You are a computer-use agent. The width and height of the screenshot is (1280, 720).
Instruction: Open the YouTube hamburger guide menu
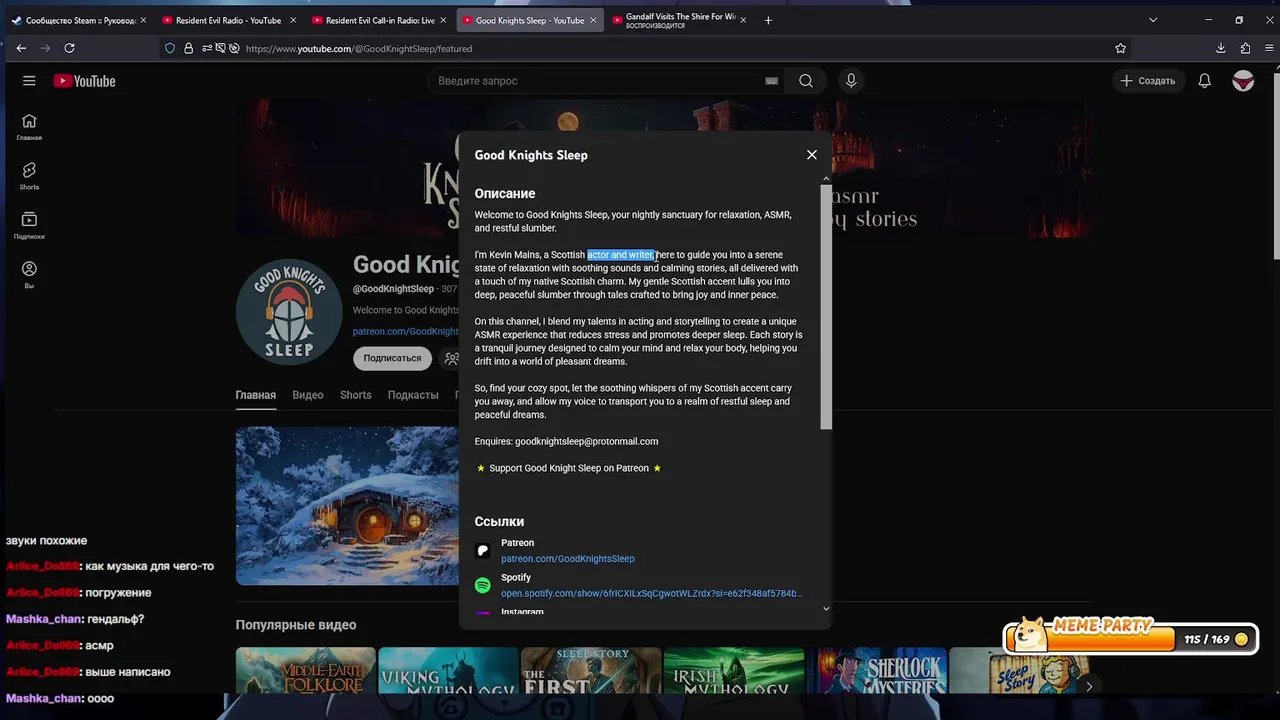[29, 81]
